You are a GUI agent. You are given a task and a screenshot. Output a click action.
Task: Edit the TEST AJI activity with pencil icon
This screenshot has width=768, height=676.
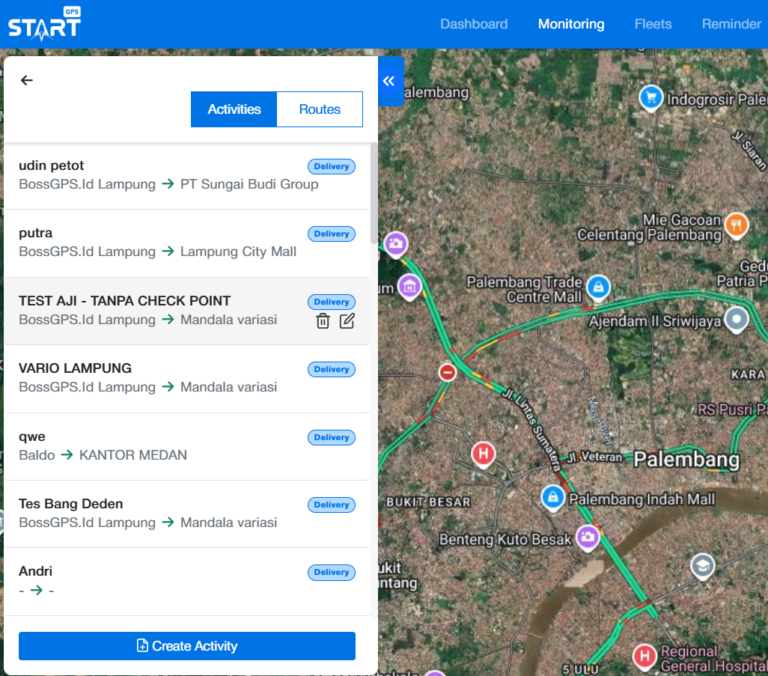[x=347, y=321]
